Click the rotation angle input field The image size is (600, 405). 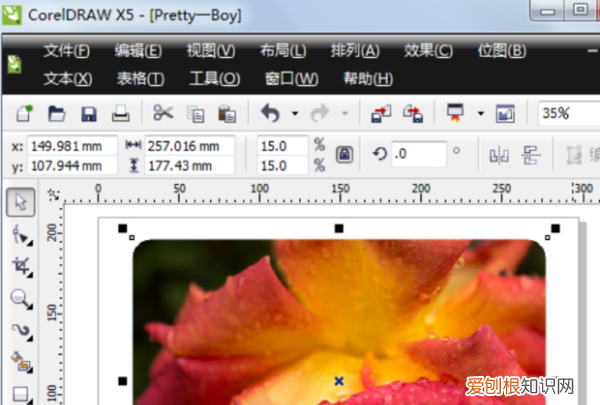[x=418, y=154]
